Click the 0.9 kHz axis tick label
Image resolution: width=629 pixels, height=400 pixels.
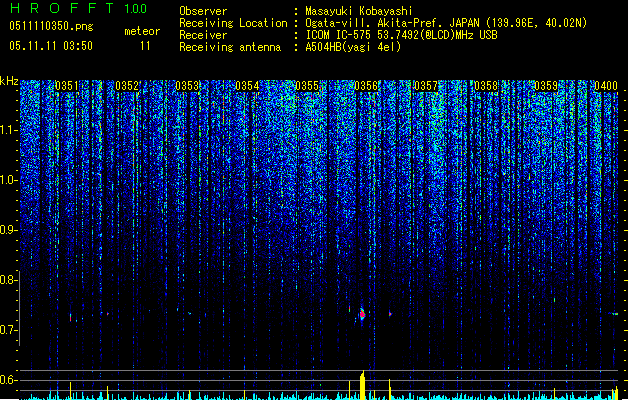pyautogui.click(x=8, y=230)
